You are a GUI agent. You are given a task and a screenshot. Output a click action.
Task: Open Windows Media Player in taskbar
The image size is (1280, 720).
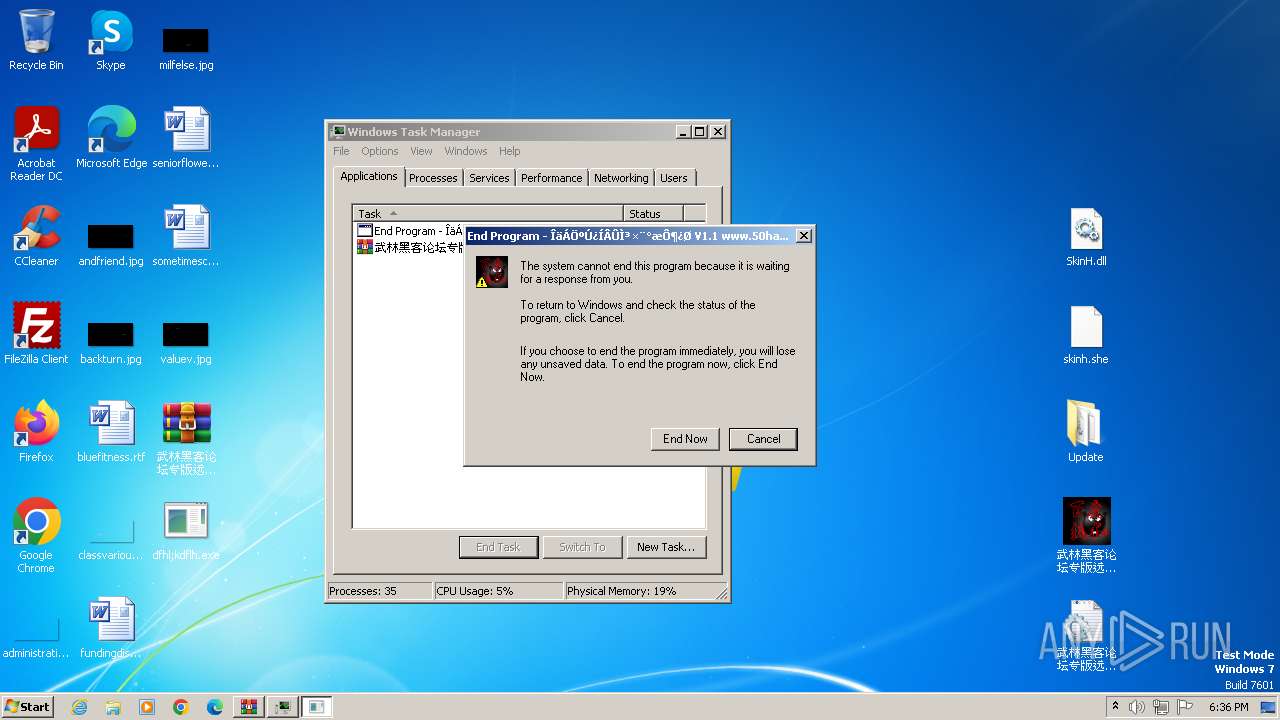(147, 707)
